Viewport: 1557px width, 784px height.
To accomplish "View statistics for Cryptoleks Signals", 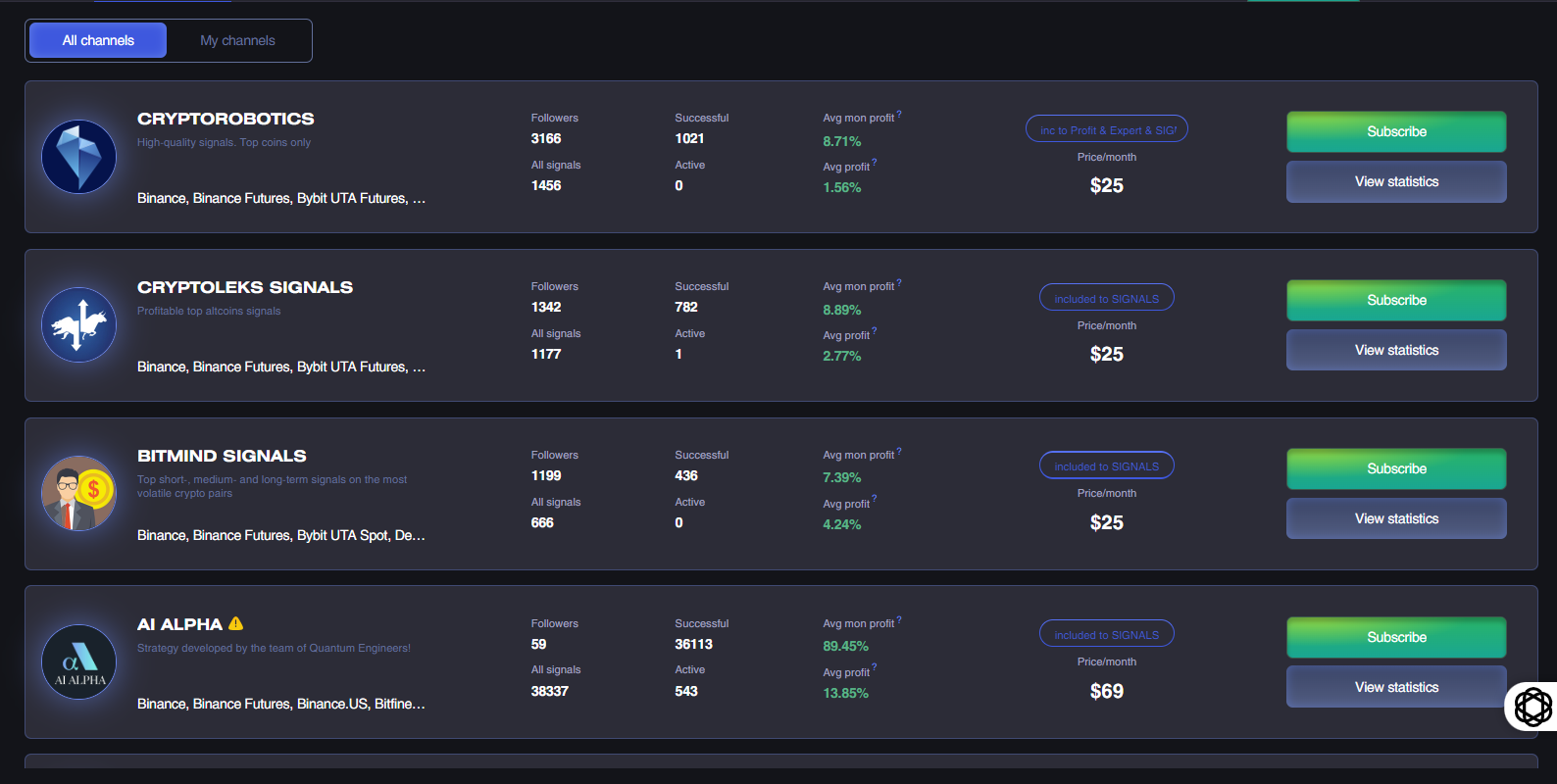I will click(1395, 350).
